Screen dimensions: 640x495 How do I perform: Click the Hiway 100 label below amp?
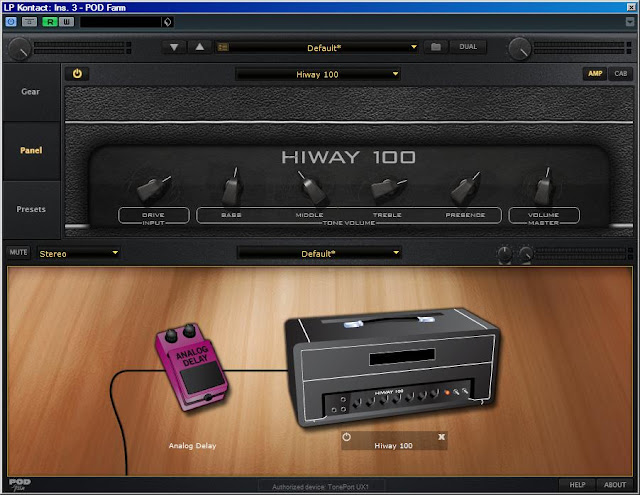[393, 446]
